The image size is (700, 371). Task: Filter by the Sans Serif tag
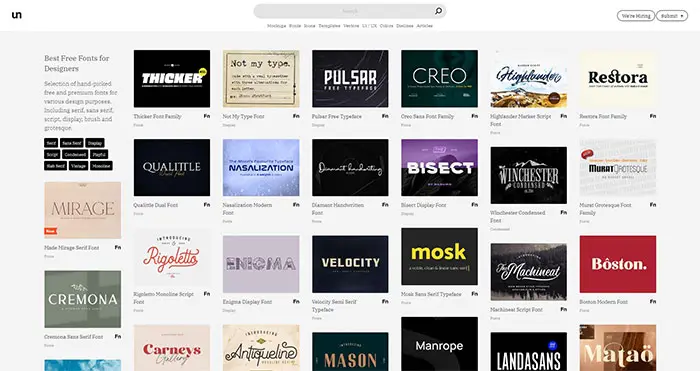coord(72,143)
